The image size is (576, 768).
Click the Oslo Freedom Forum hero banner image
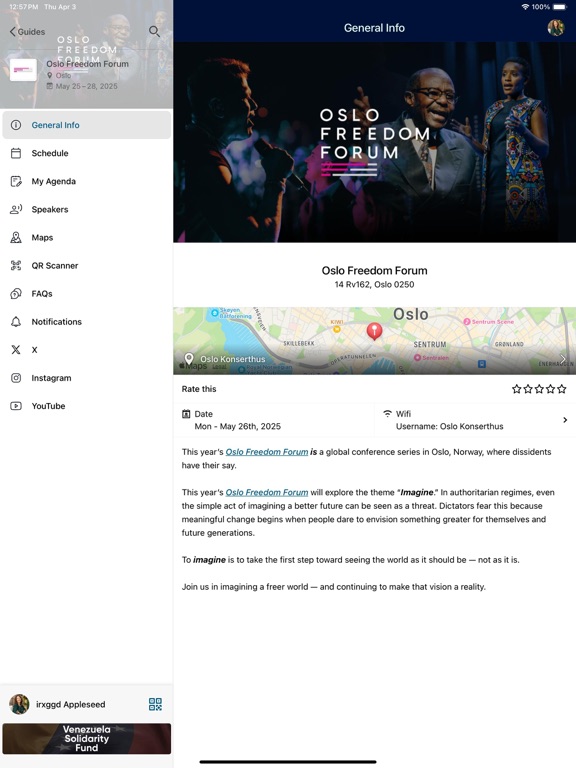tap(375, 142)
